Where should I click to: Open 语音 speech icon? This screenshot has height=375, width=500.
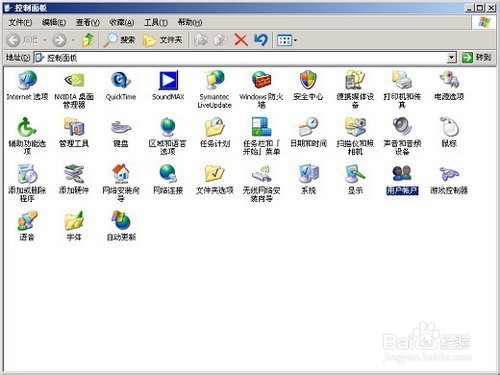tap(27, 226)
